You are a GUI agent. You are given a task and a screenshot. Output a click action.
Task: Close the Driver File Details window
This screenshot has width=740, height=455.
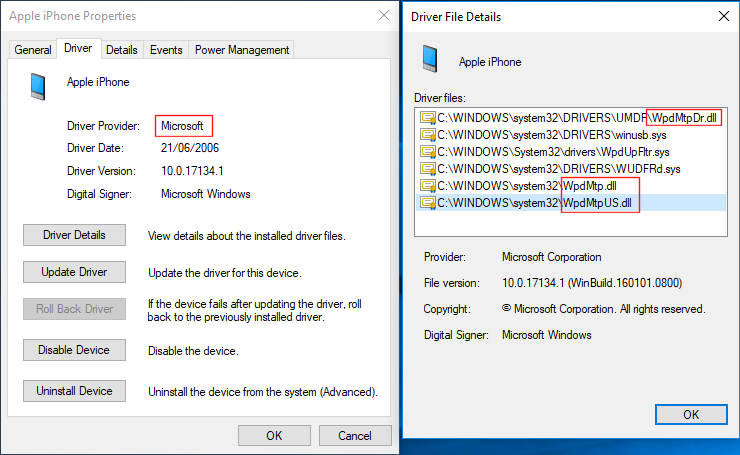[x=724, y=17]
